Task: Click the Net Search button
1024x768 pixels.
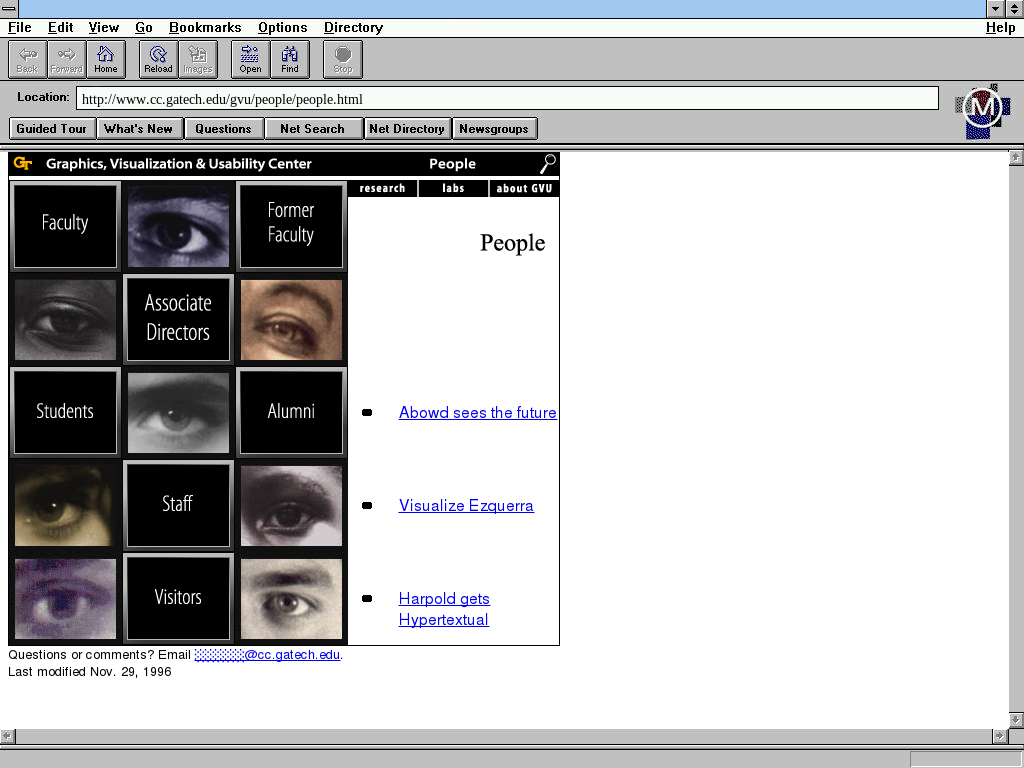Action: (x=312, y=128)
